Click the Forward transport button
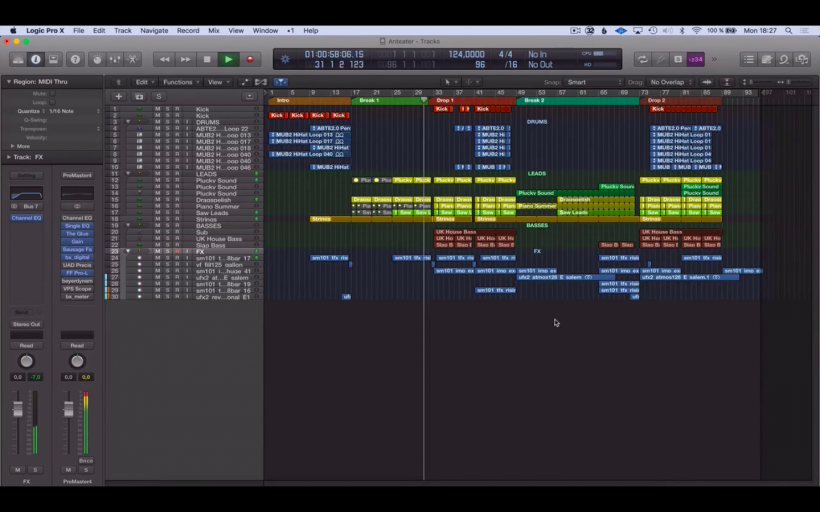Screen dimensions: 820x512 click(185, 60)
